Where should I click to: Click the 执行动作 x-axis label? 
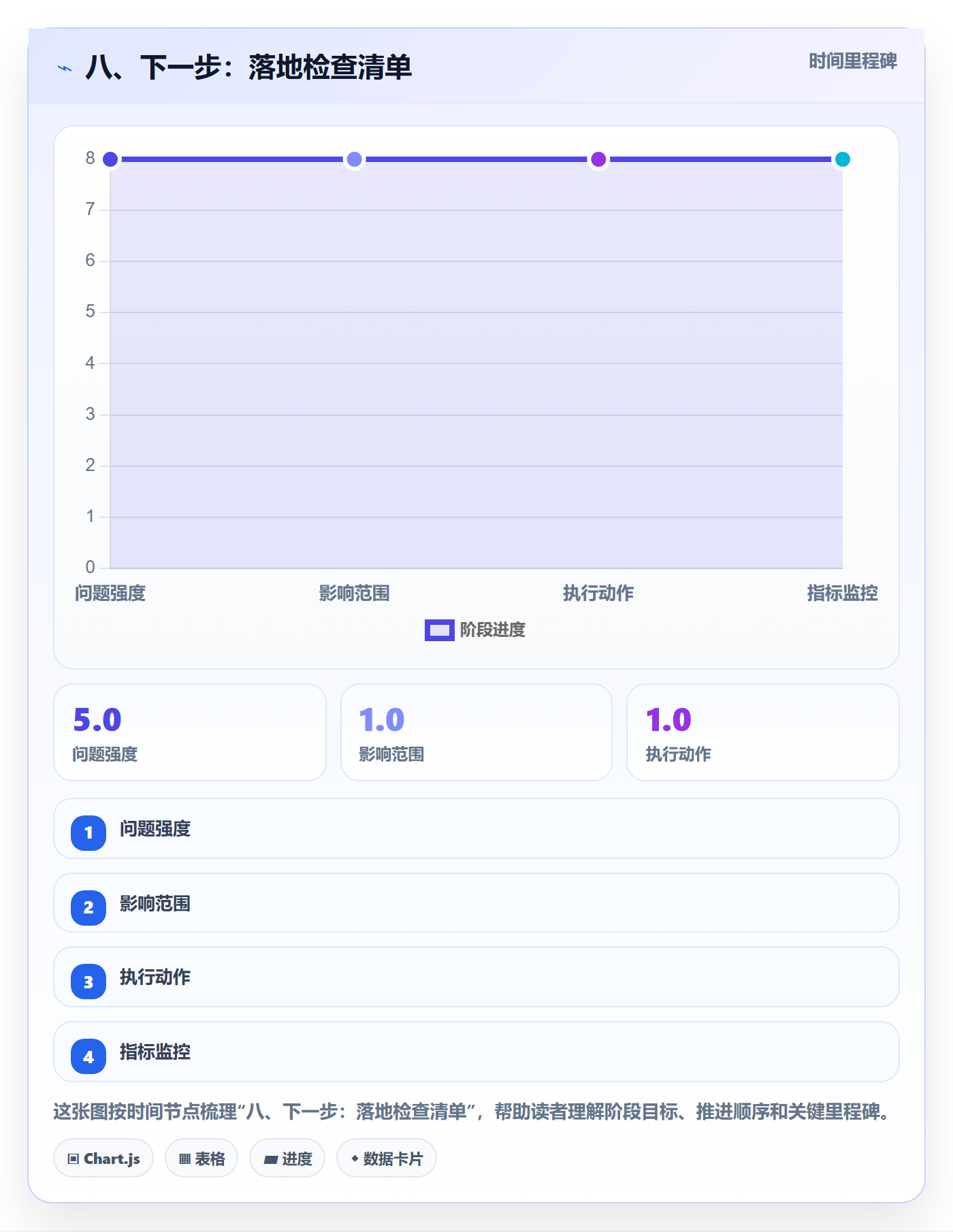pyautogui.click(x=598, y=594)
